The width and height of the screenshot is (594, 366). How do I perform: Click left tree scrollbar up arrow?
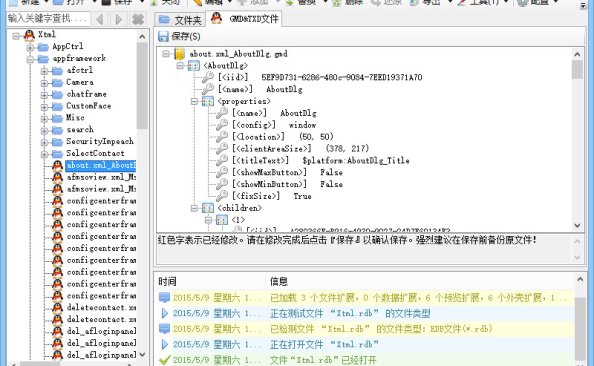pos(142,37)
